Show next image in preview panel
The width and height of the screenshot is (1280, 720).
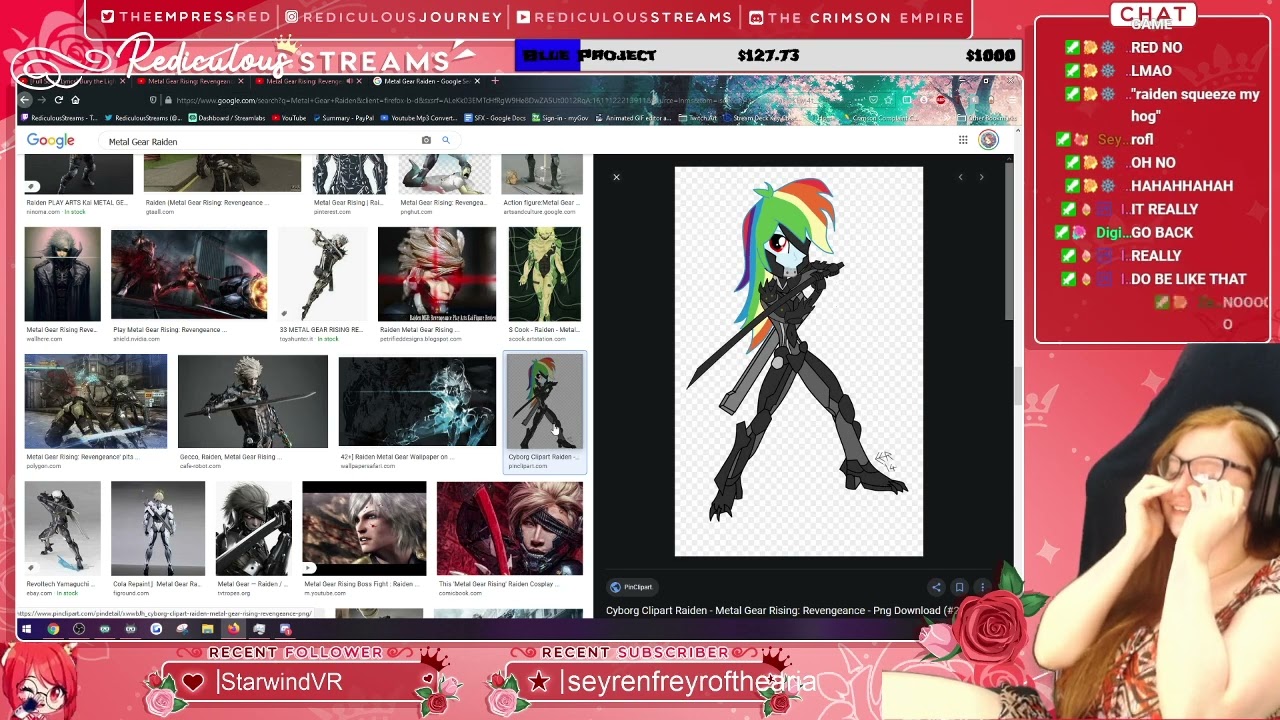pos(981,177)
